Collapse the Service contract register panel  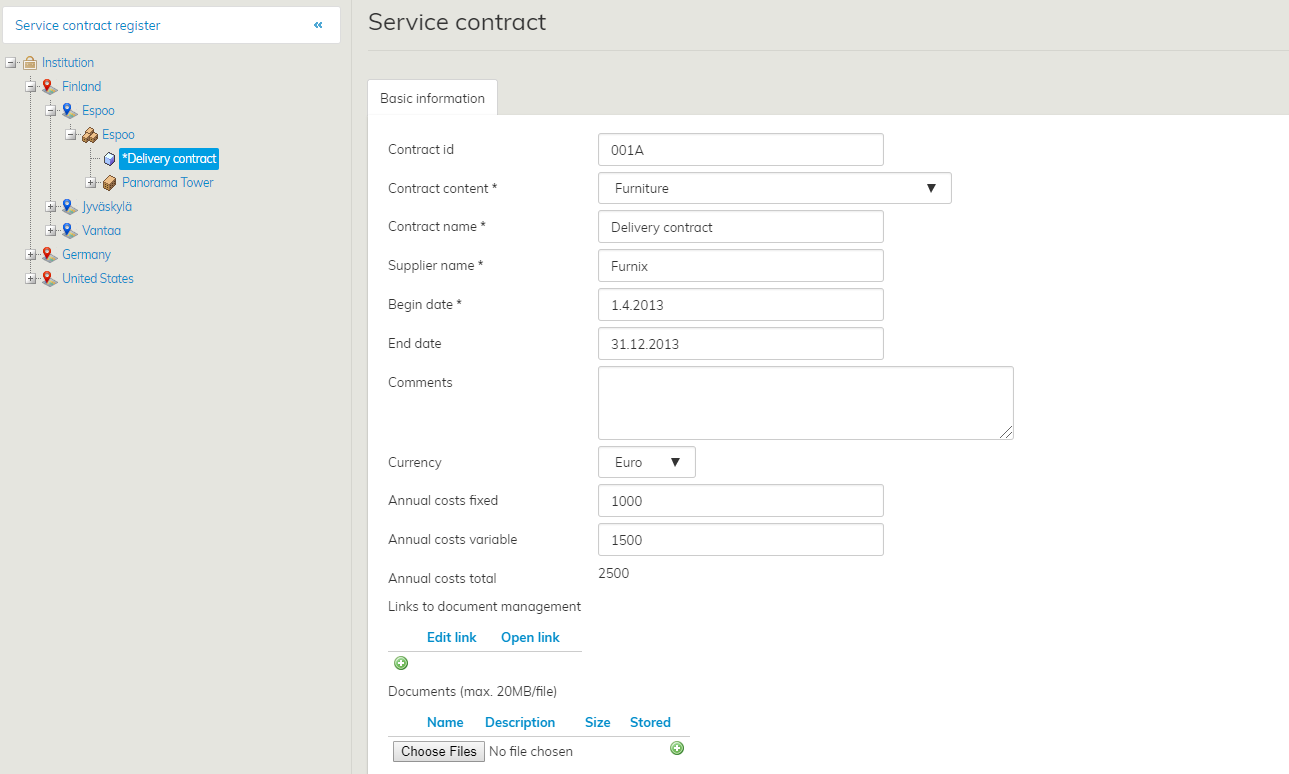click(x=318, y=25)
